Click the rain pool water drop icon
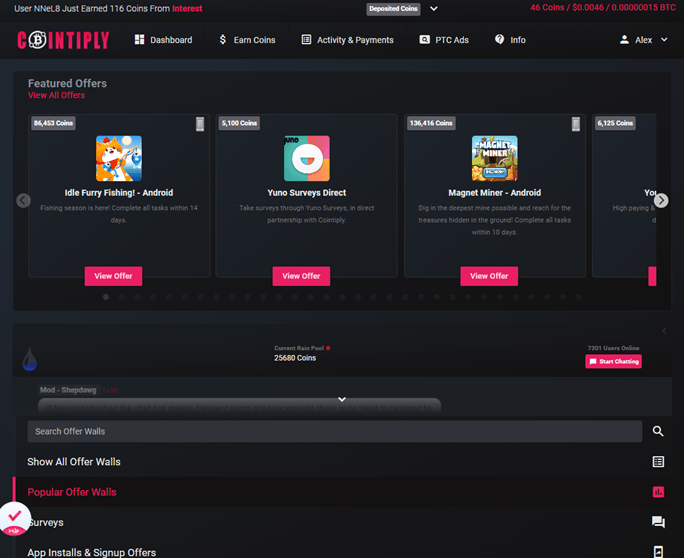This screenshot has width=684, height=558. coord(30,359)
